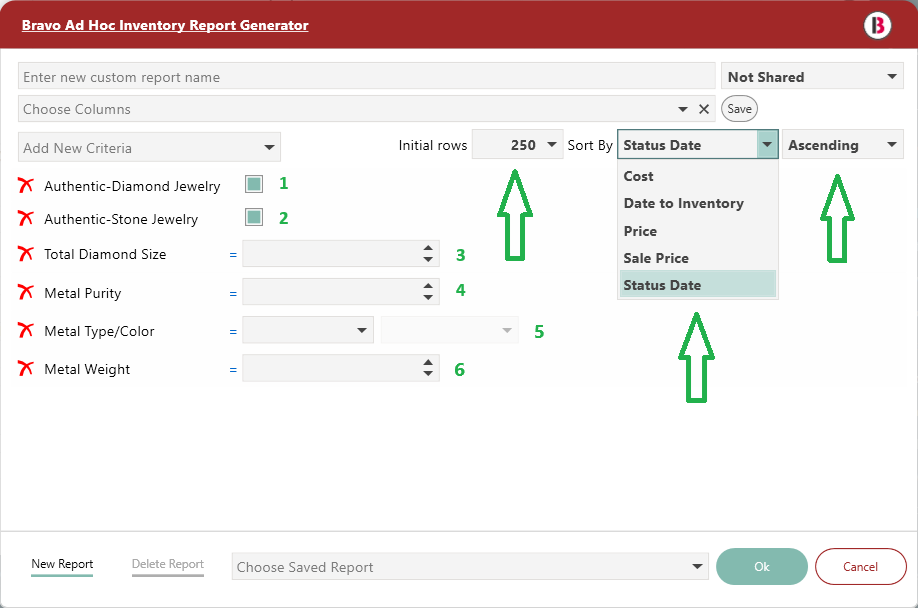The height and width of the screenshot is (608, 918).
Task: Open the Ascending sort order dropdown
Action: click(842, 145)
